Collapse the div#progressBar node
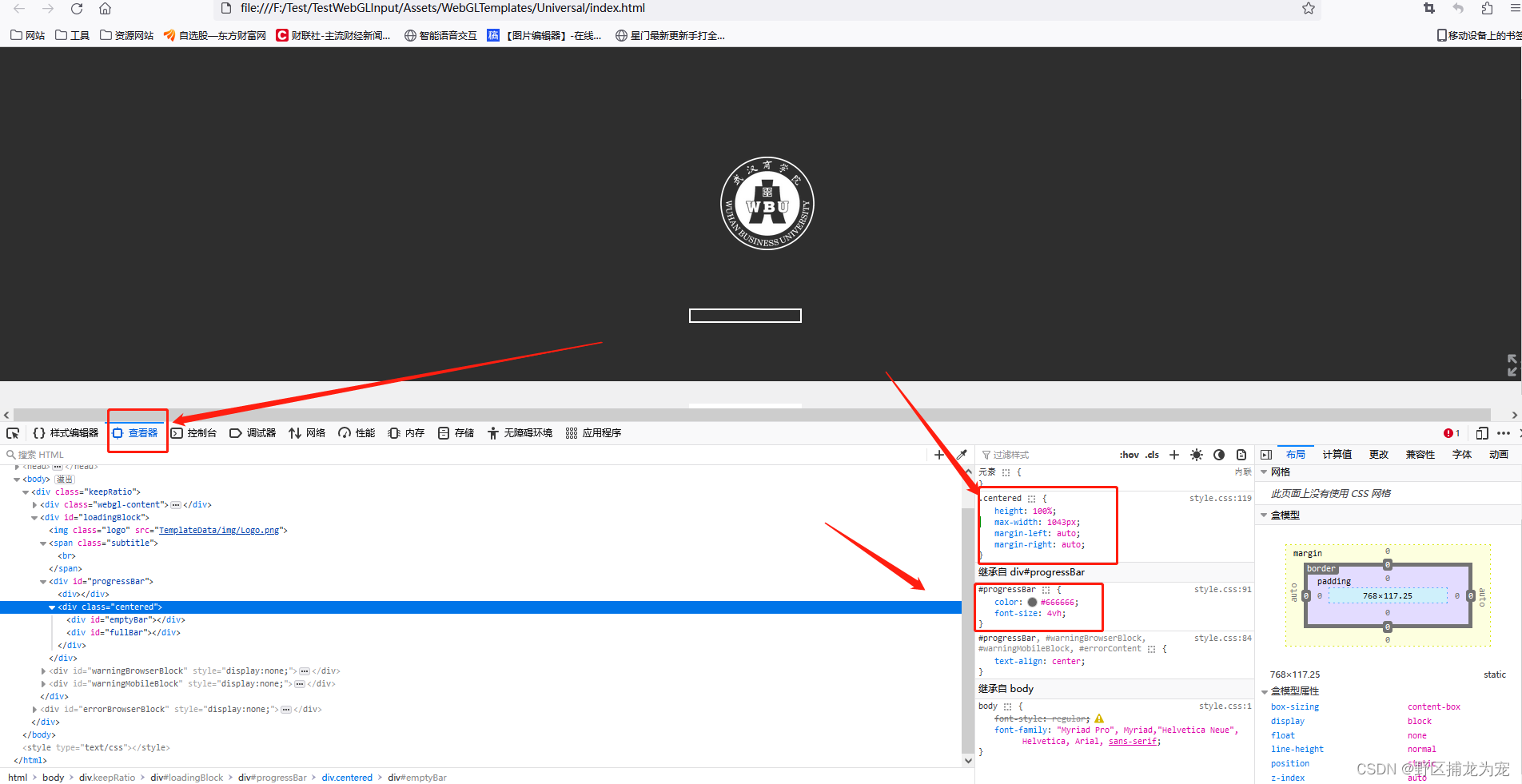Image resolution: width=1522 pixels, height=784 pixels. [x=43, y=581]
